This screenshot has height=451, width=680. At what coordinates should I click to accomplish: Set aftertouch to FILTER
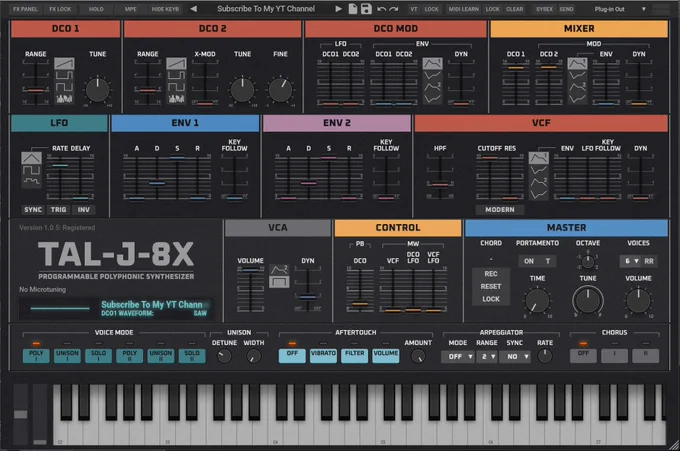(x=354, y=356)
